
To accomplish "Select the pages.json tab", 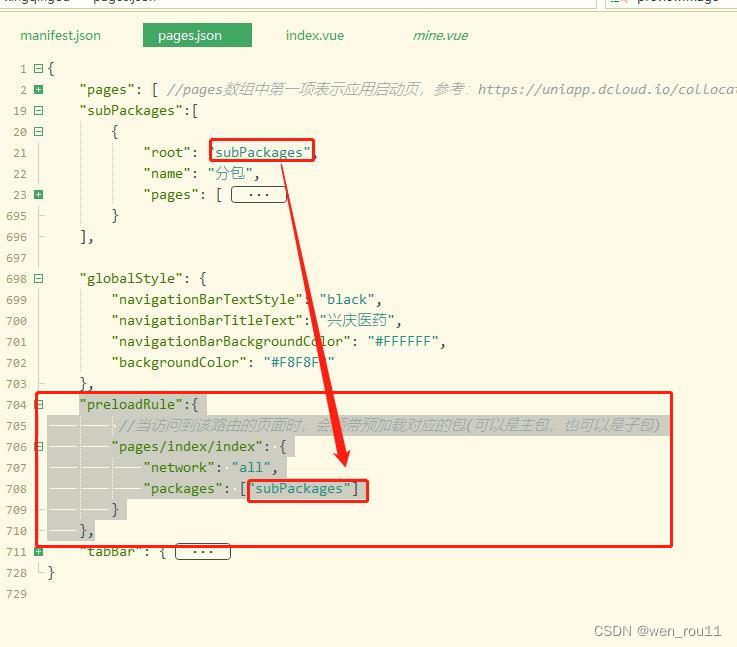I will pos(197,35).
